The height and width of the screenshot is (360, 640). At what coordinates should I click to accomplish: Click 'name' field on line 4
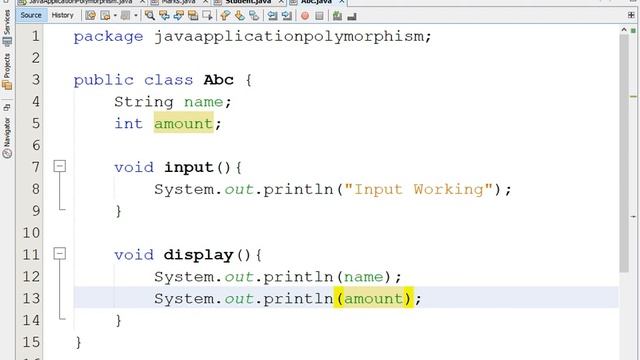(x=204, y=102)
